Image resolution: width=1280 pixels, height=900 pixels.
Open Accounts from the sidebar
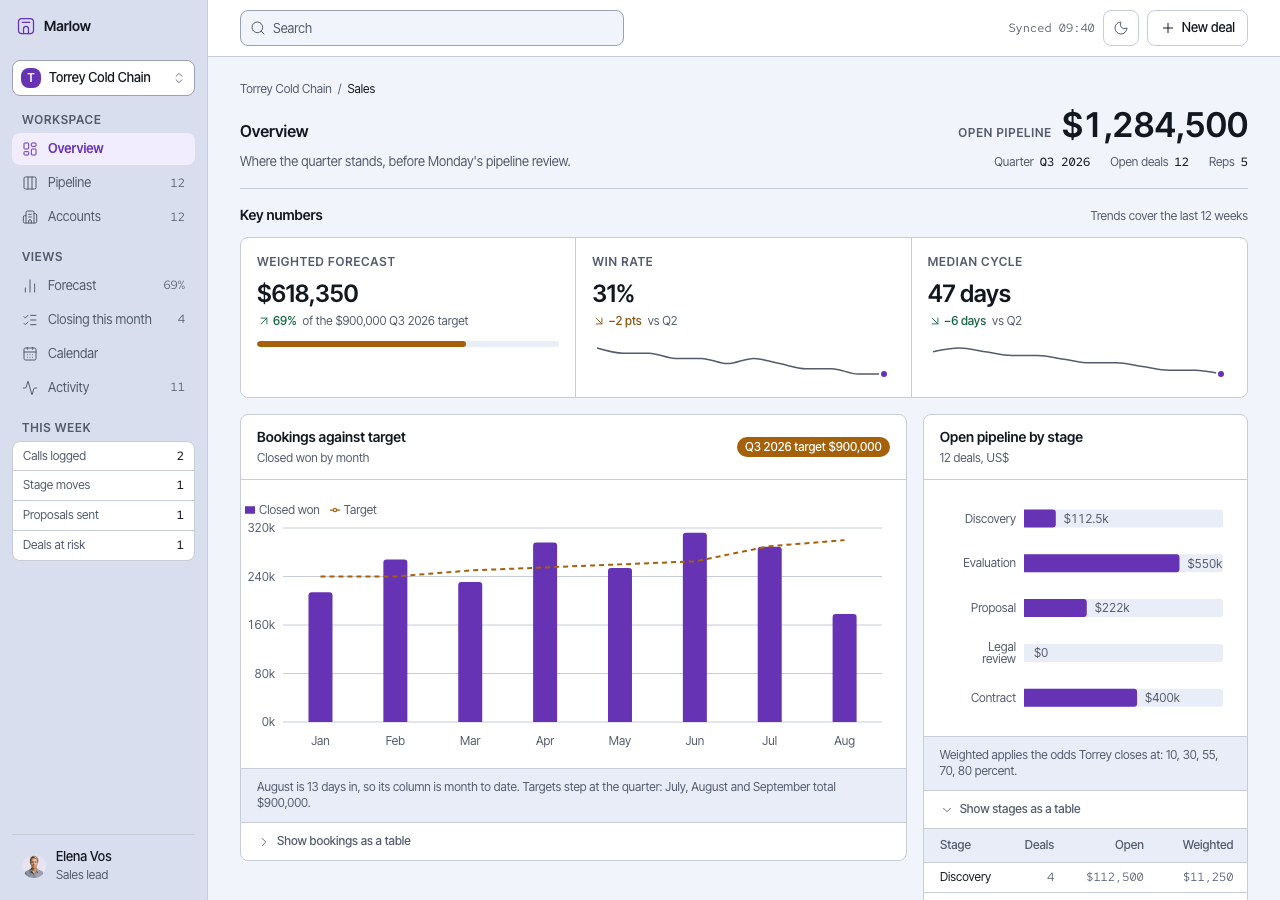coord(103,217)
